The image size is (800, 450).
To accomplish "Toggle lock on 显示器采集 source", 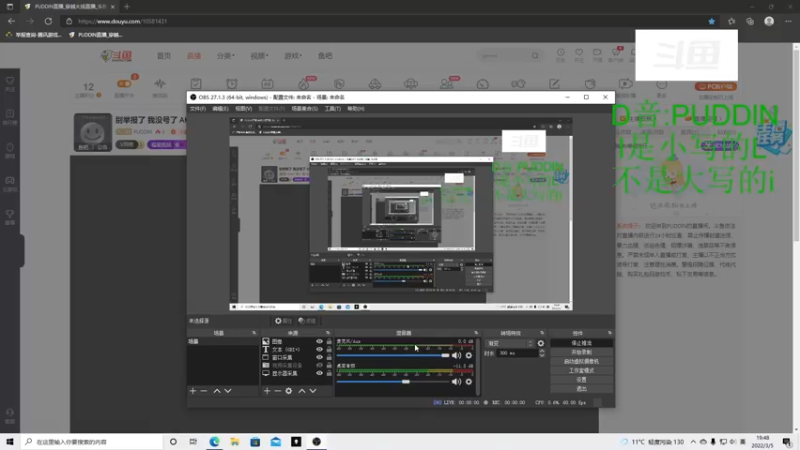I will (329, 373).
